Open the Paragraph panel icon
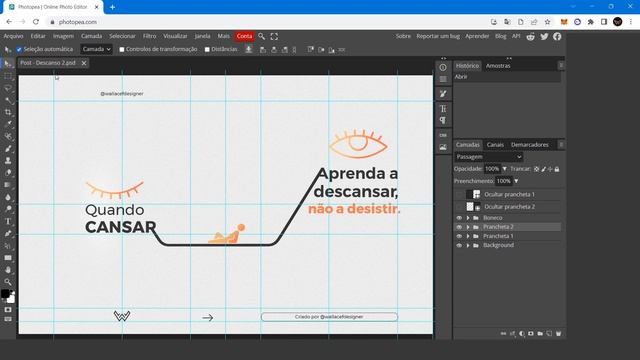The height and width of the screenshot is (360, 640). (443, 120)
